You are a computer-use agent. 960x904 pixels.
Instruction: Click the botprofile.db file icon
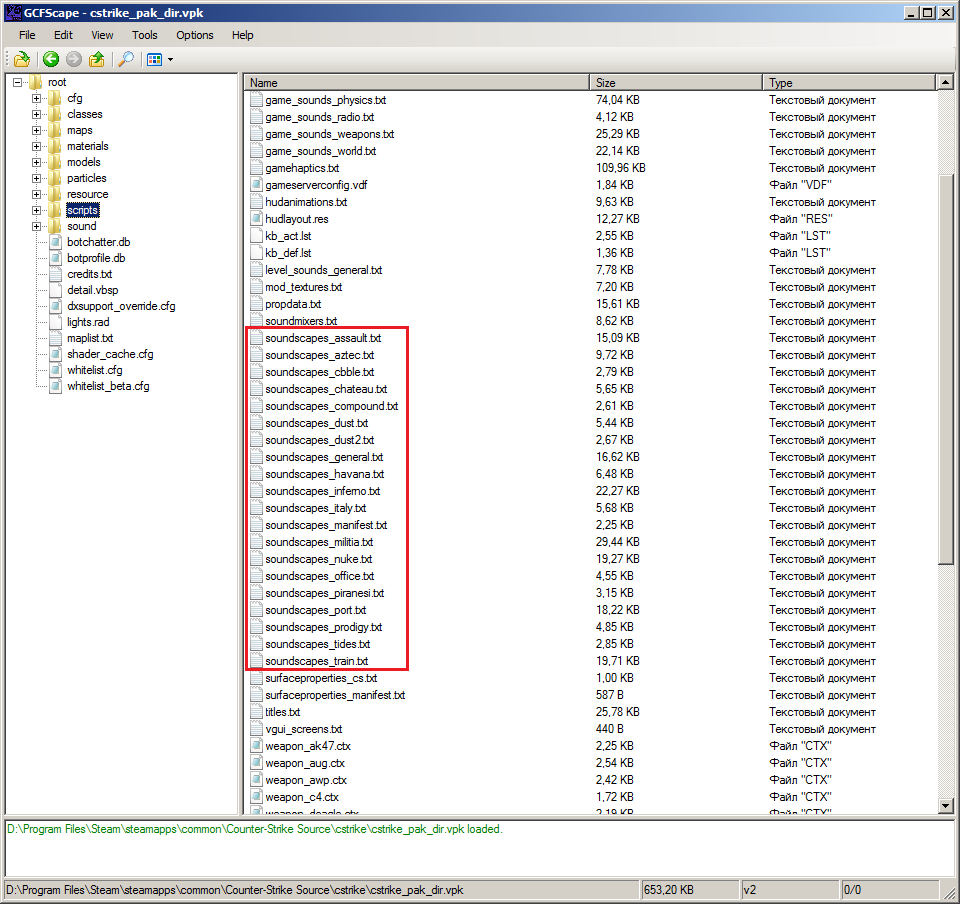pyautogui.click(x=55, y=258)
